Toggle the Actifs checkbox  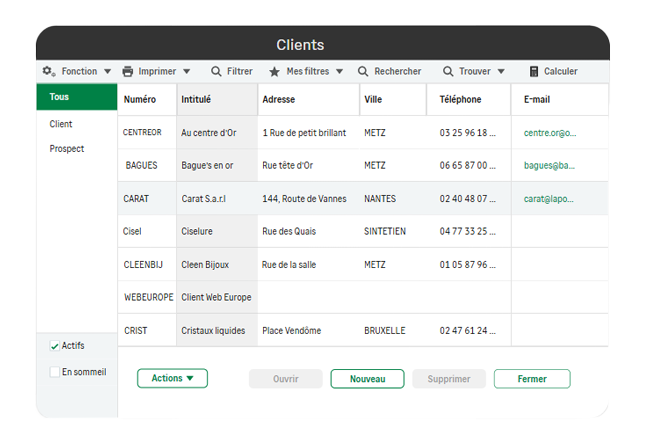point(55,346)
